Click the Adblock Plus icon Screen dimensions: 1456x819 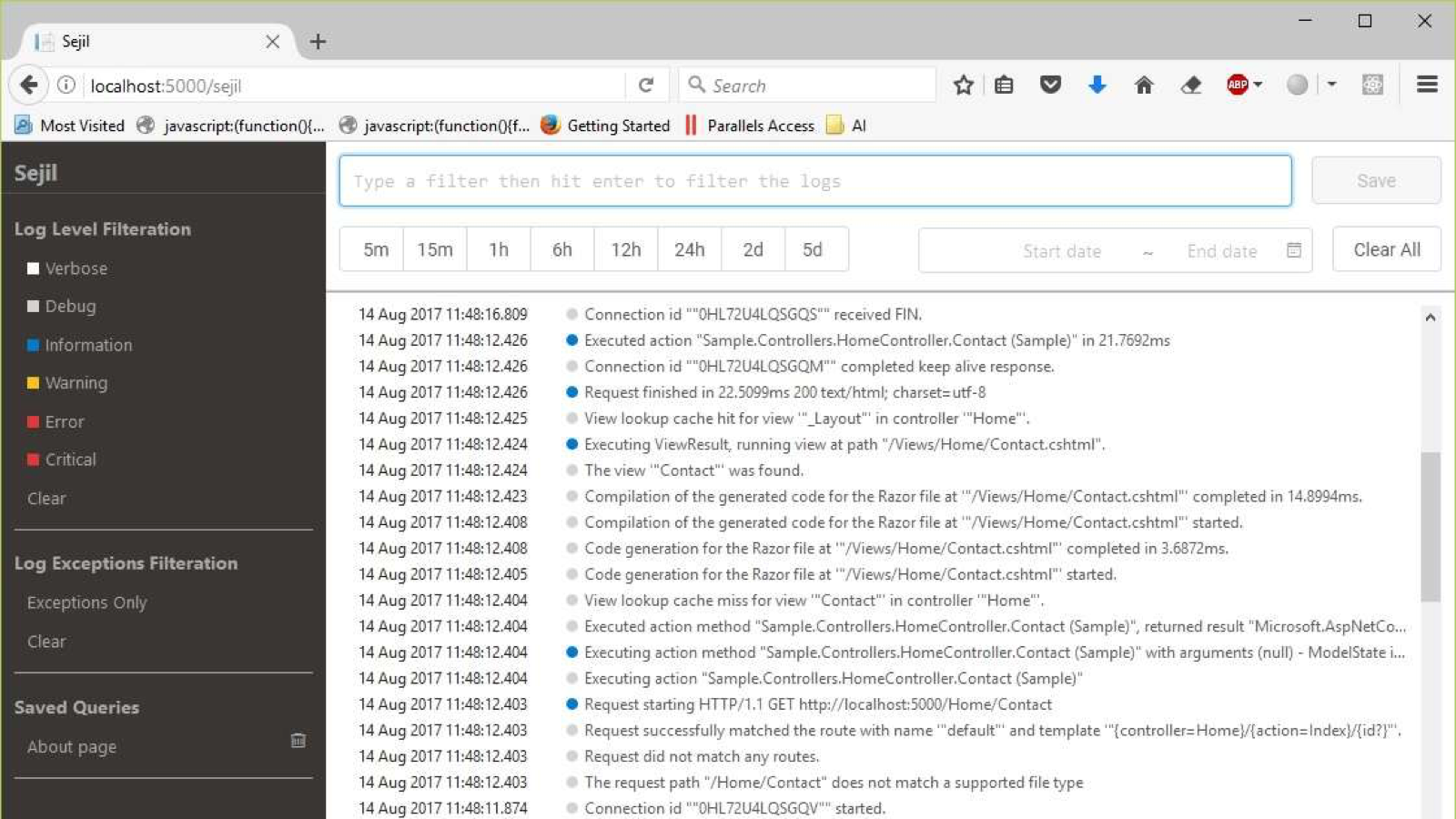click(x=1238, y=84)
